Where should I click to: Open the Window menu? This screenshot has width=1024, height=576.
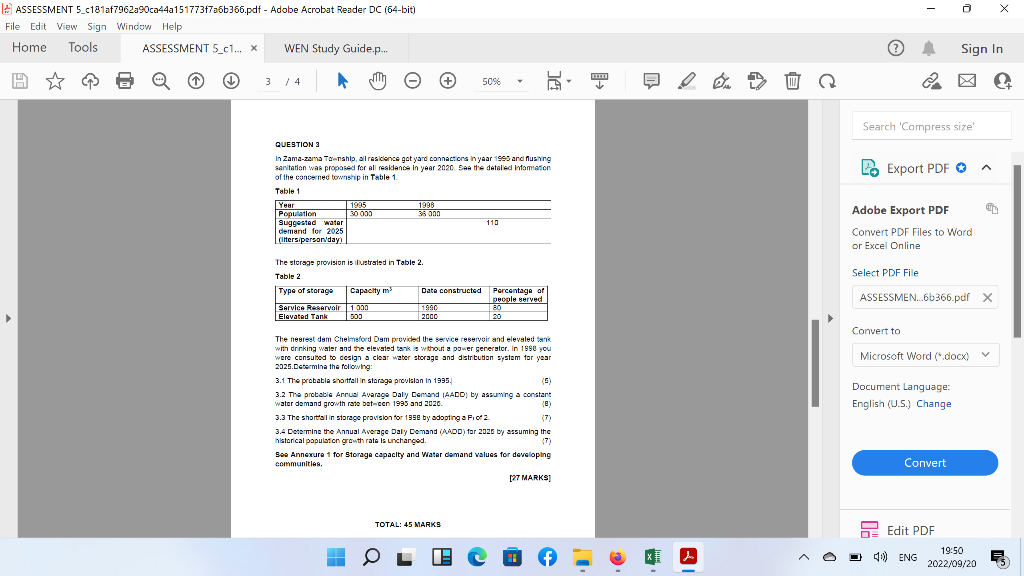[x=134, y=27]
